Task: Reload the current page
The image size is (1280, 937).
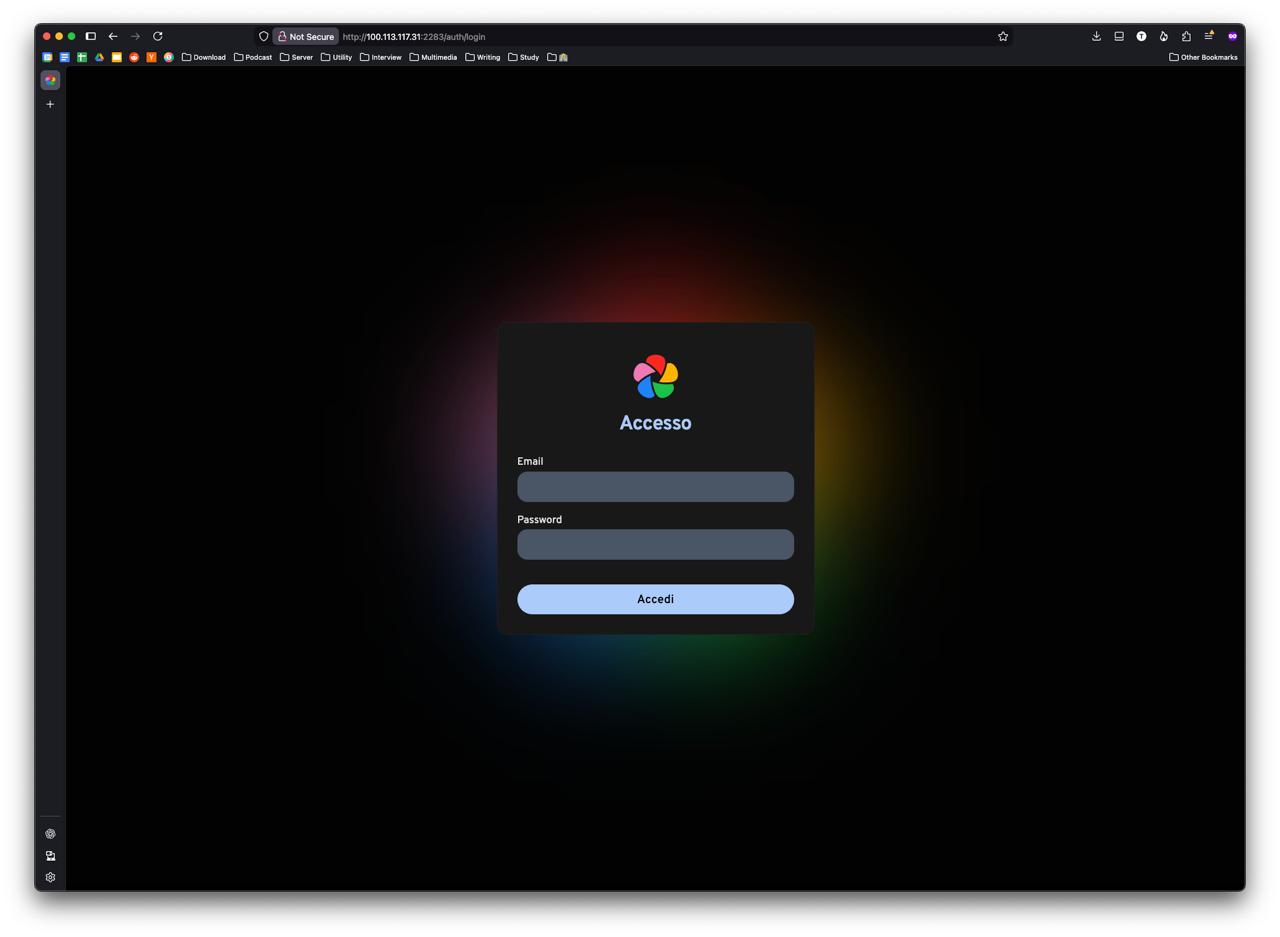Action: 158,36
